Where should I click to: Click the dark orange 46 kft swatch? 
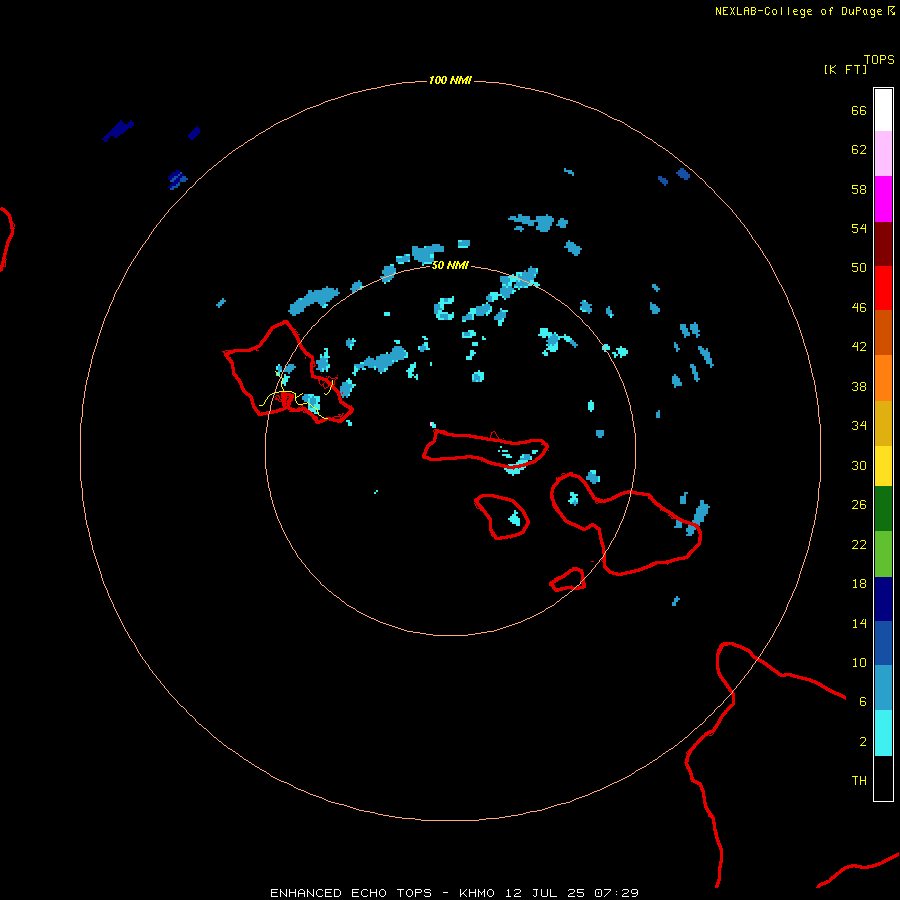click(883, 332)
